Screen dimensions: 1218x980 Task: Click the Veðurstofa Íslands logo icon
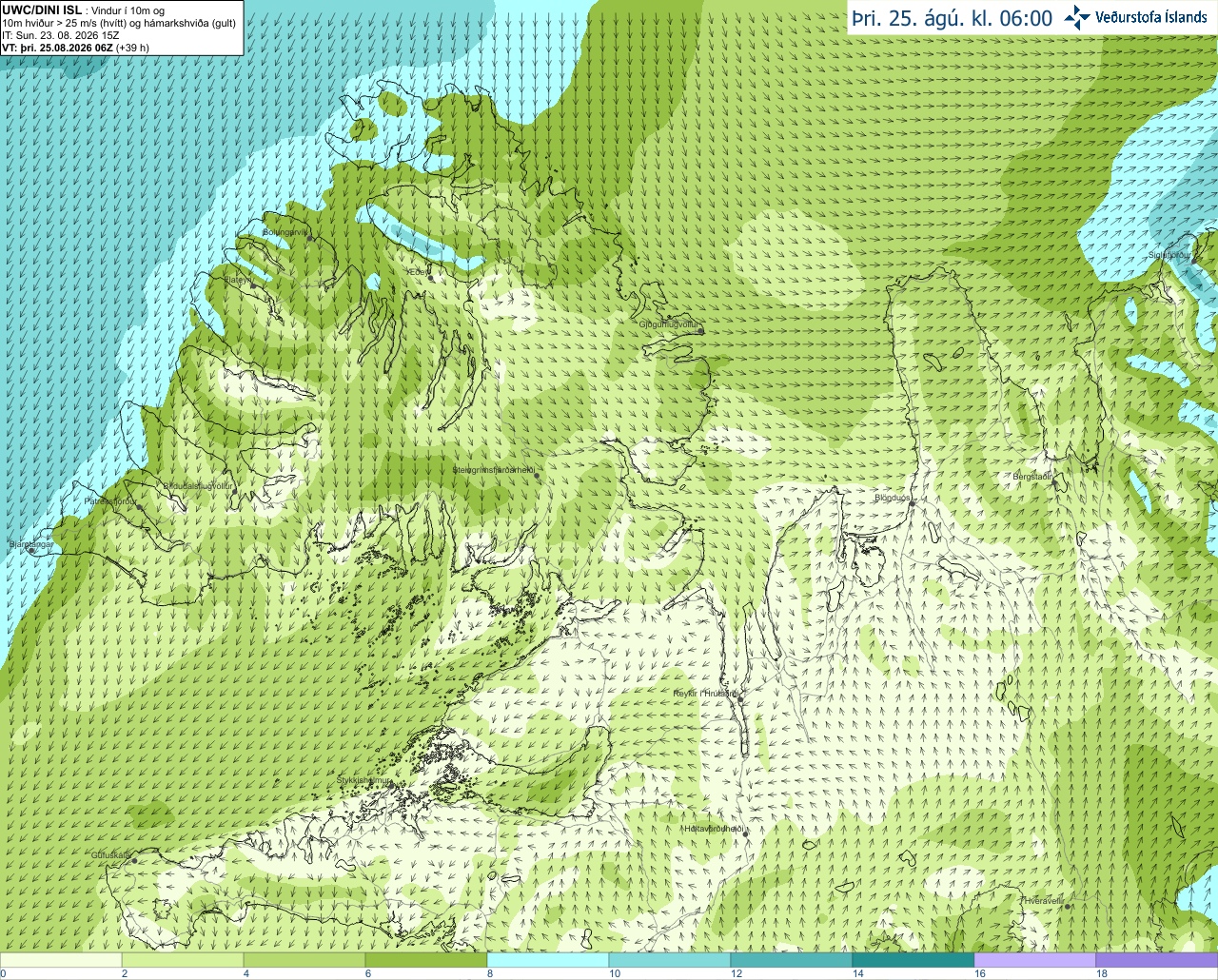point(1077,17)
